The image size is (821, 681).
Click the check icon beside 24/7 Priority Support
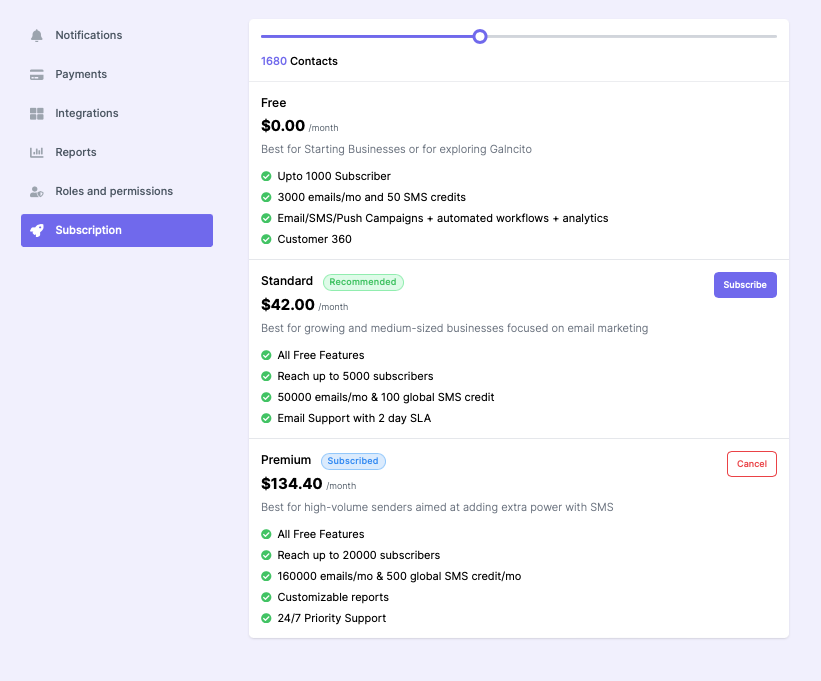266,618
